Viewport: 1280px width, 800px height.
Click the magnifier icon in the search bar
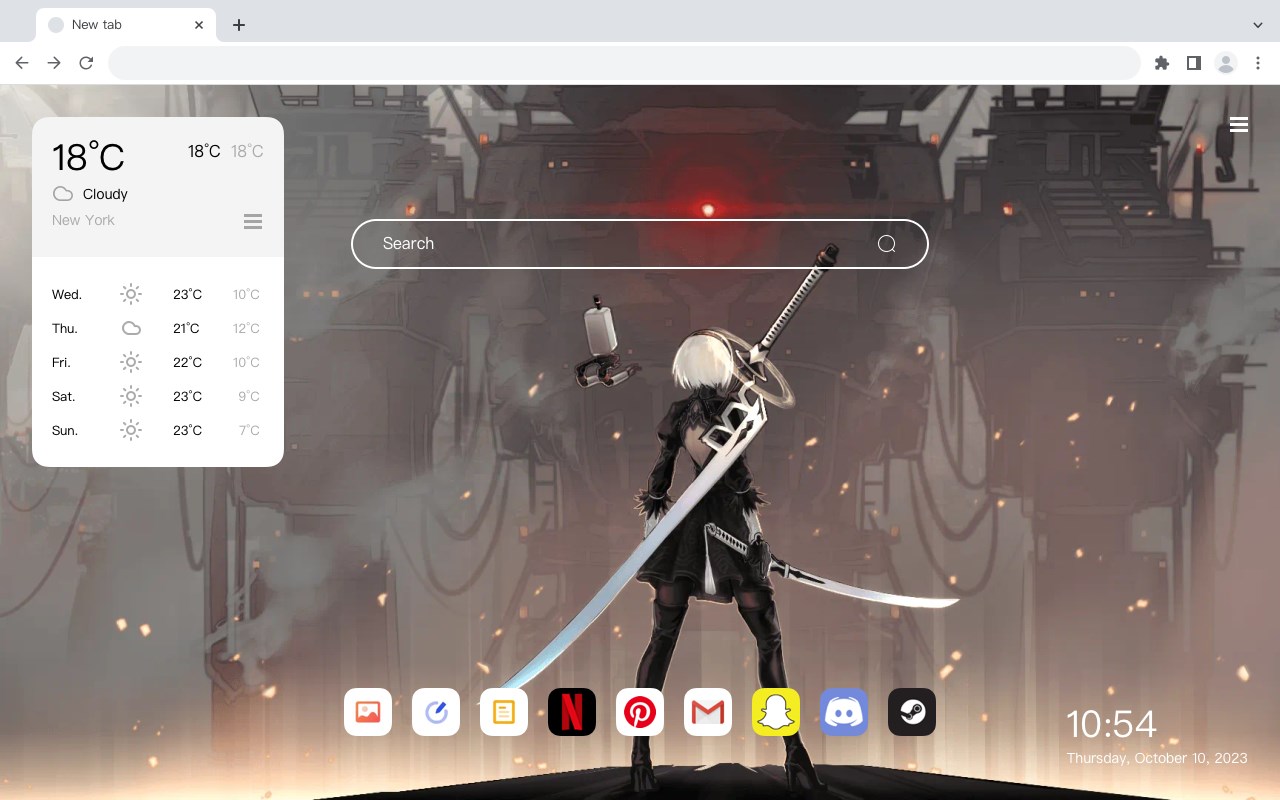point(887,244)
